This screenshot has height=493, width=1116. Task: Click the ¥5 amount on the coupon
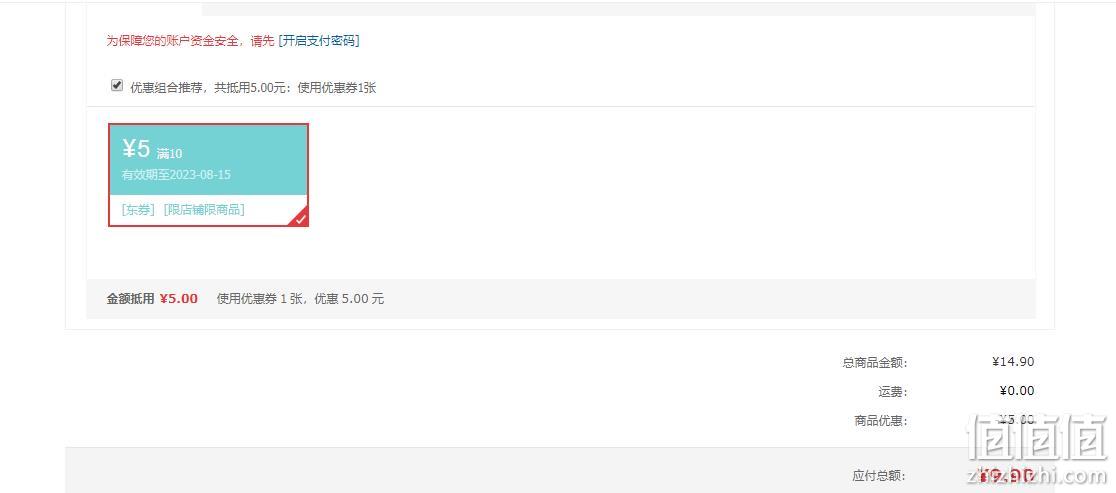coord(137,149)
